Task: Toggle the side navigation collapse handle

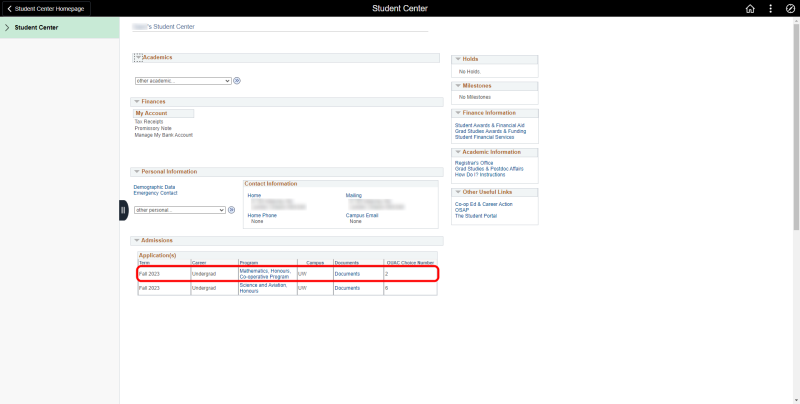Action: (x=123, y=210)
